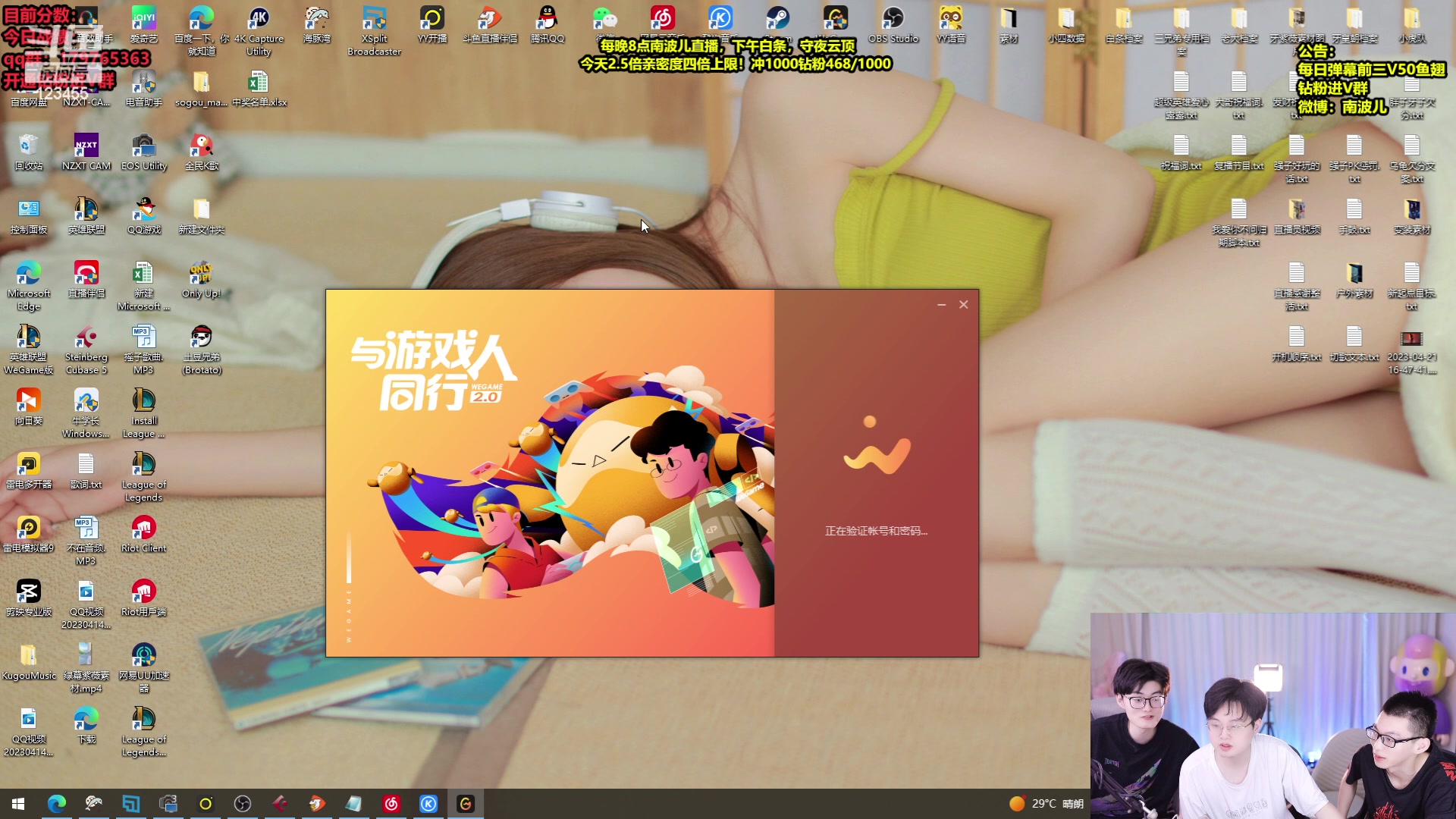The image size is (1456, 819).
Task: Switch to Microsoft Edge in taskbar
Action: (x=56, y=803)
